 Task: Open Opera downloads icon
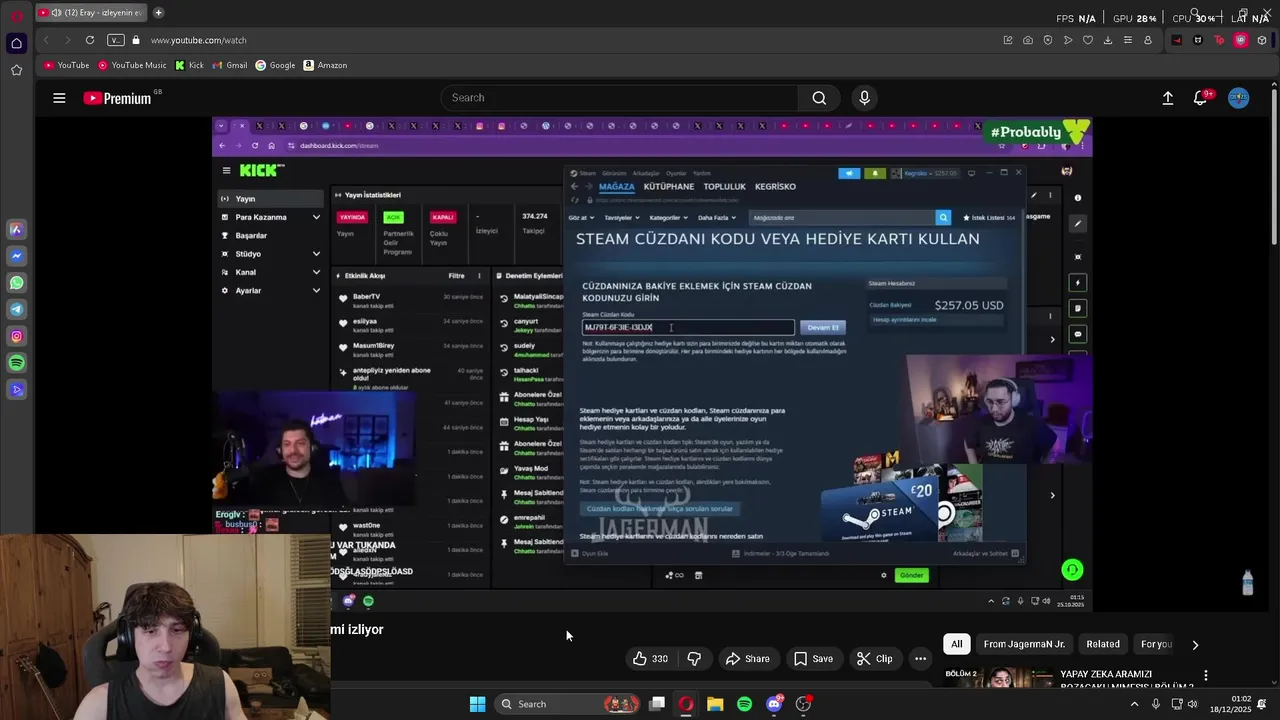click(x=1108, y=40)
